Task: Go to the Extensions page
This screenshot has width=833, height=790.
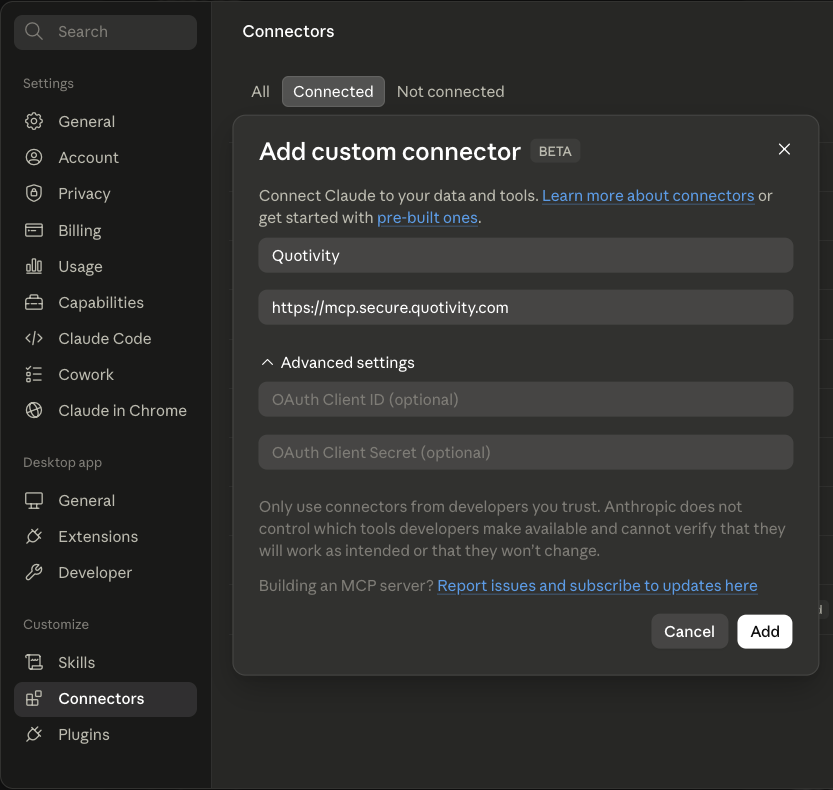Action: click(x=105, y=537)
